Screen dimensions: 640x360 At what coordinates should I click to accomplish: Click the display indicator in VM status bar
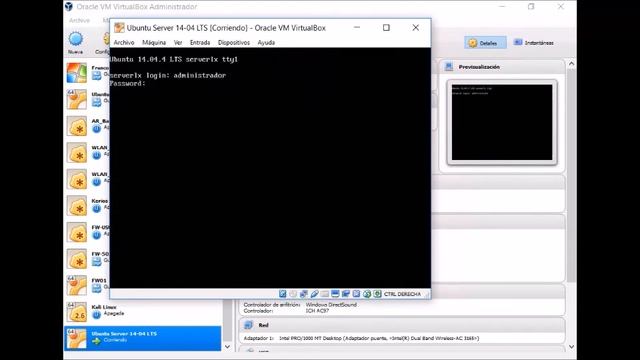(x=335, y=293)
